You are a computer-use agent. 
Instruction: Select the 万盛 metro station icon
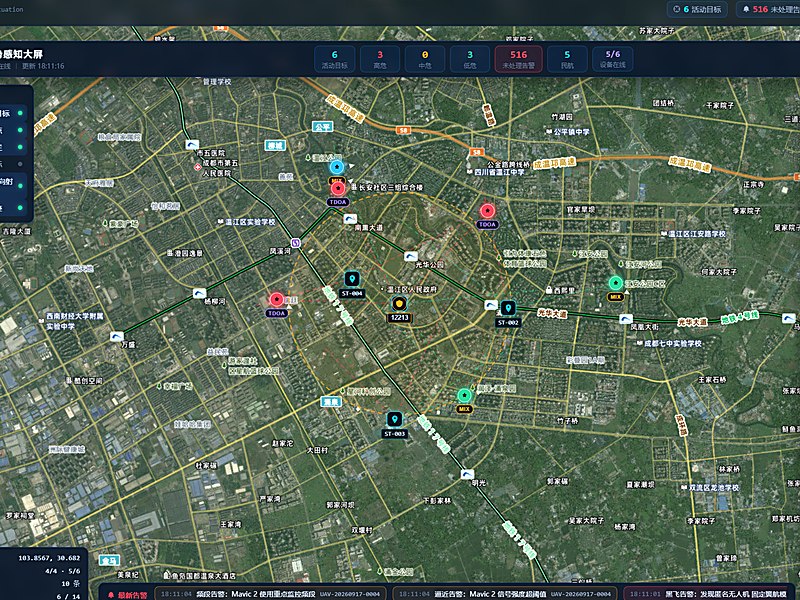pos(117,337)
